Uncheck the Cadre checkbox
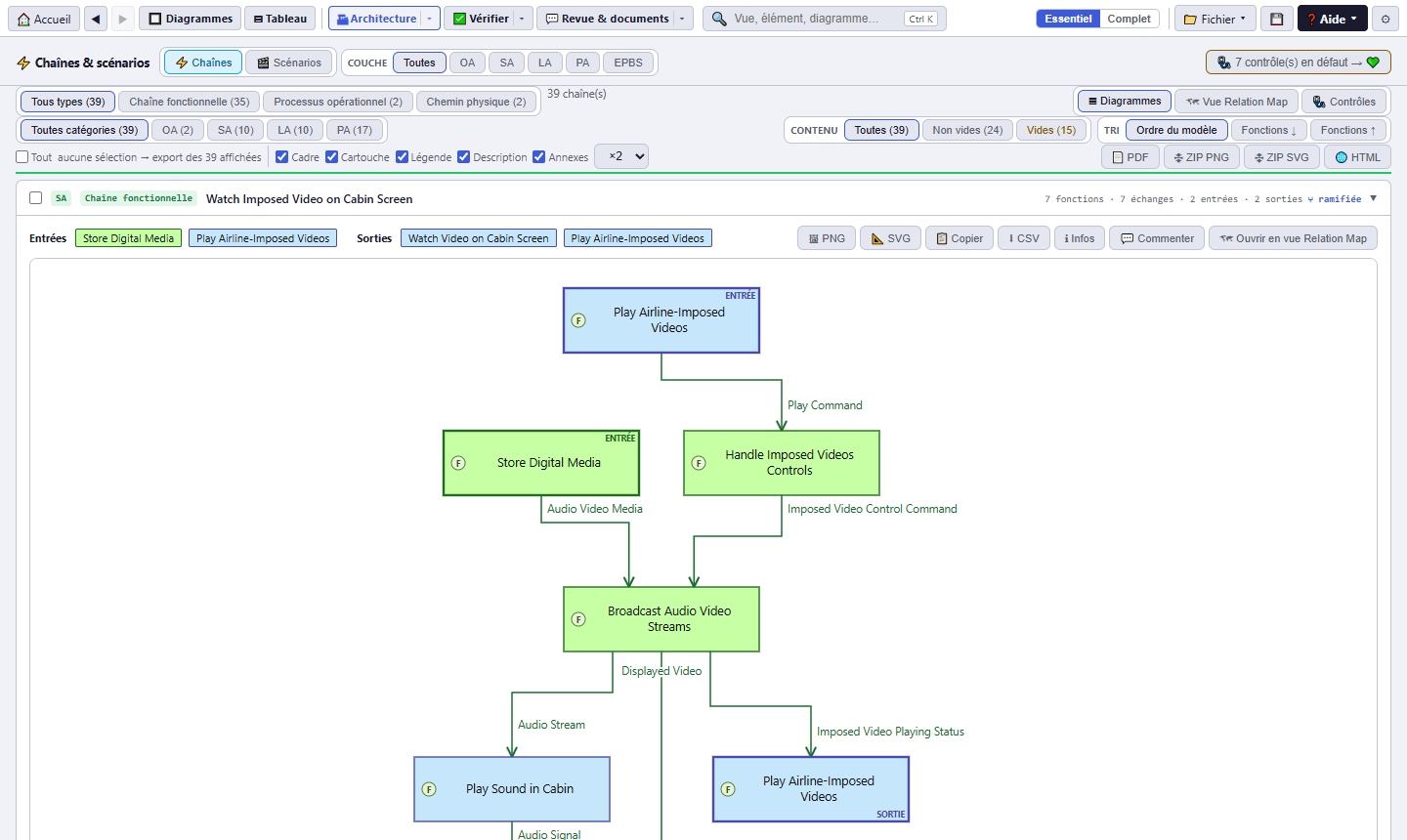The height and width of the screenshot is (840, 1407). pos(281,157)
